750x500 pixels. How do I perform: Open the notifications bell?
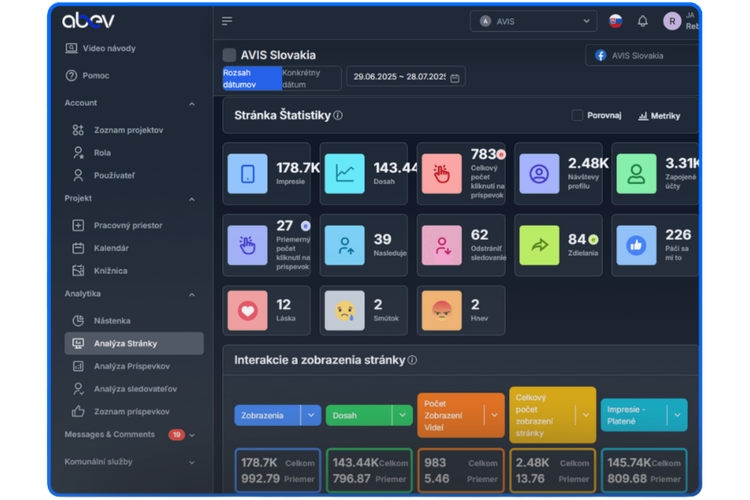point(642,21)
